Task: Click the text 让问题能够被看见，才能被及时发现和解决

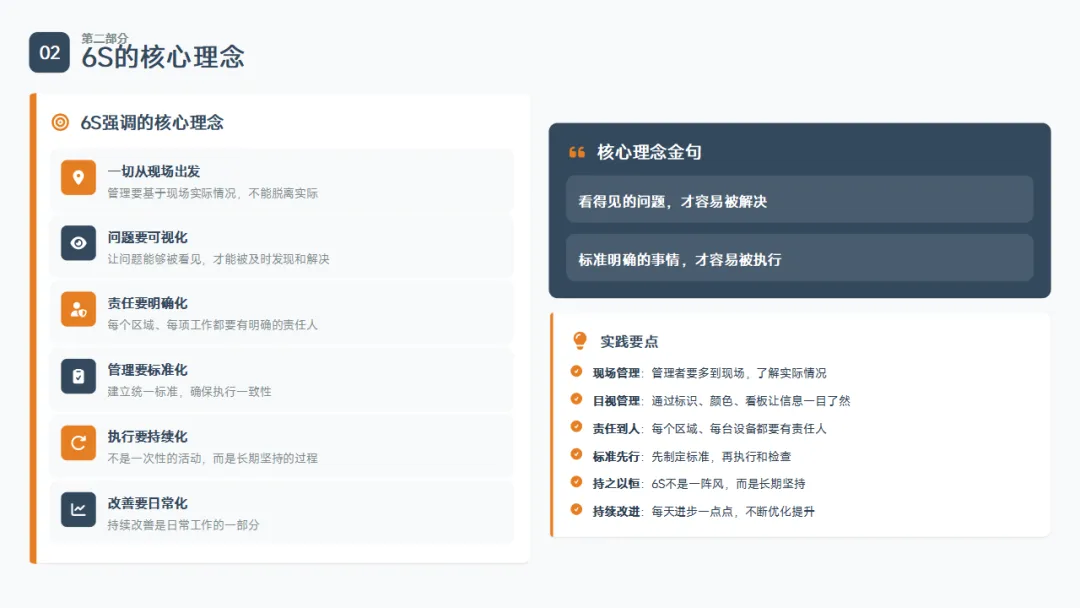Action: point(218,259)
